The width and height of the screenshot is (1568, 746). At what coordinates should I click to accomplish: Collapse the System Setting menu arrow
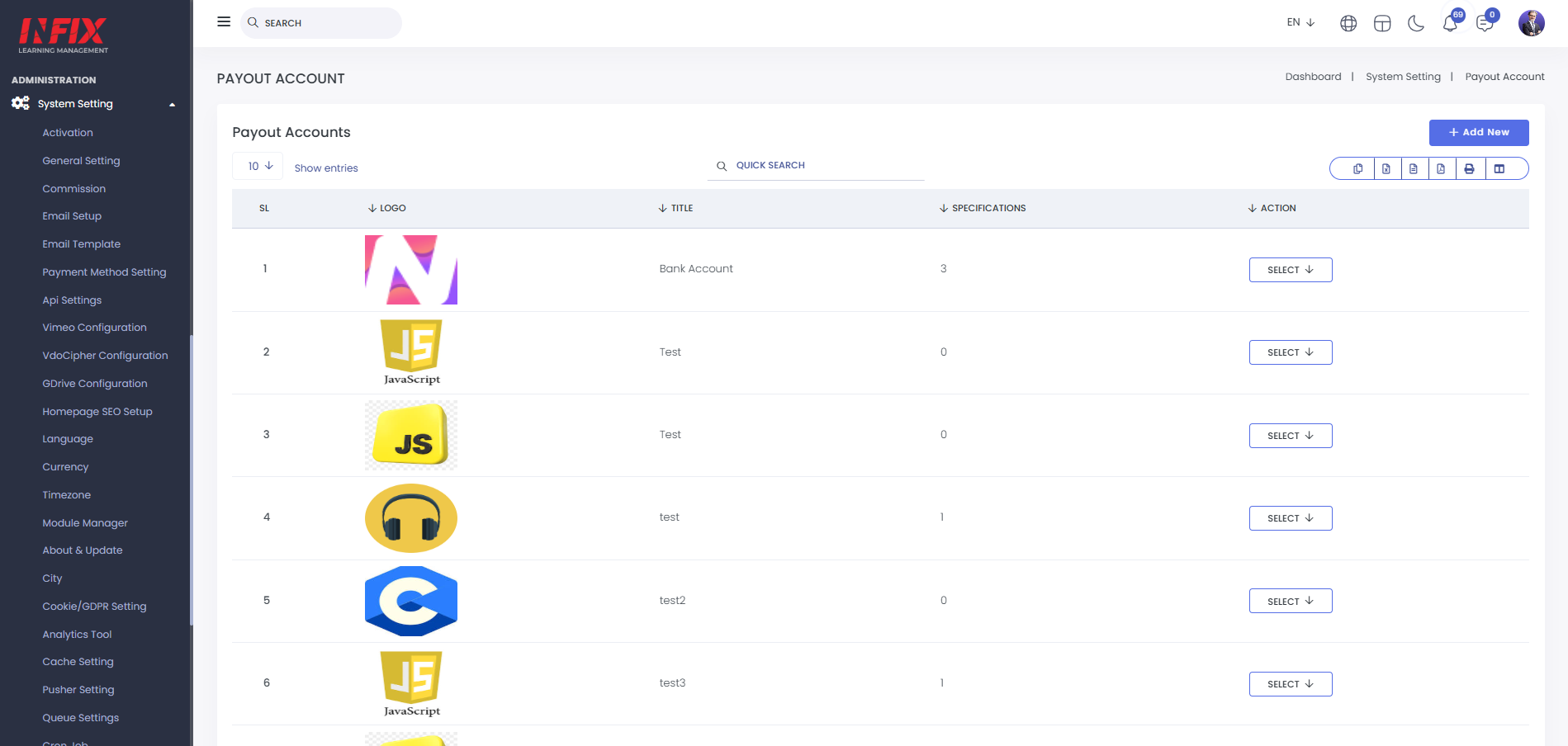point(173,105)
